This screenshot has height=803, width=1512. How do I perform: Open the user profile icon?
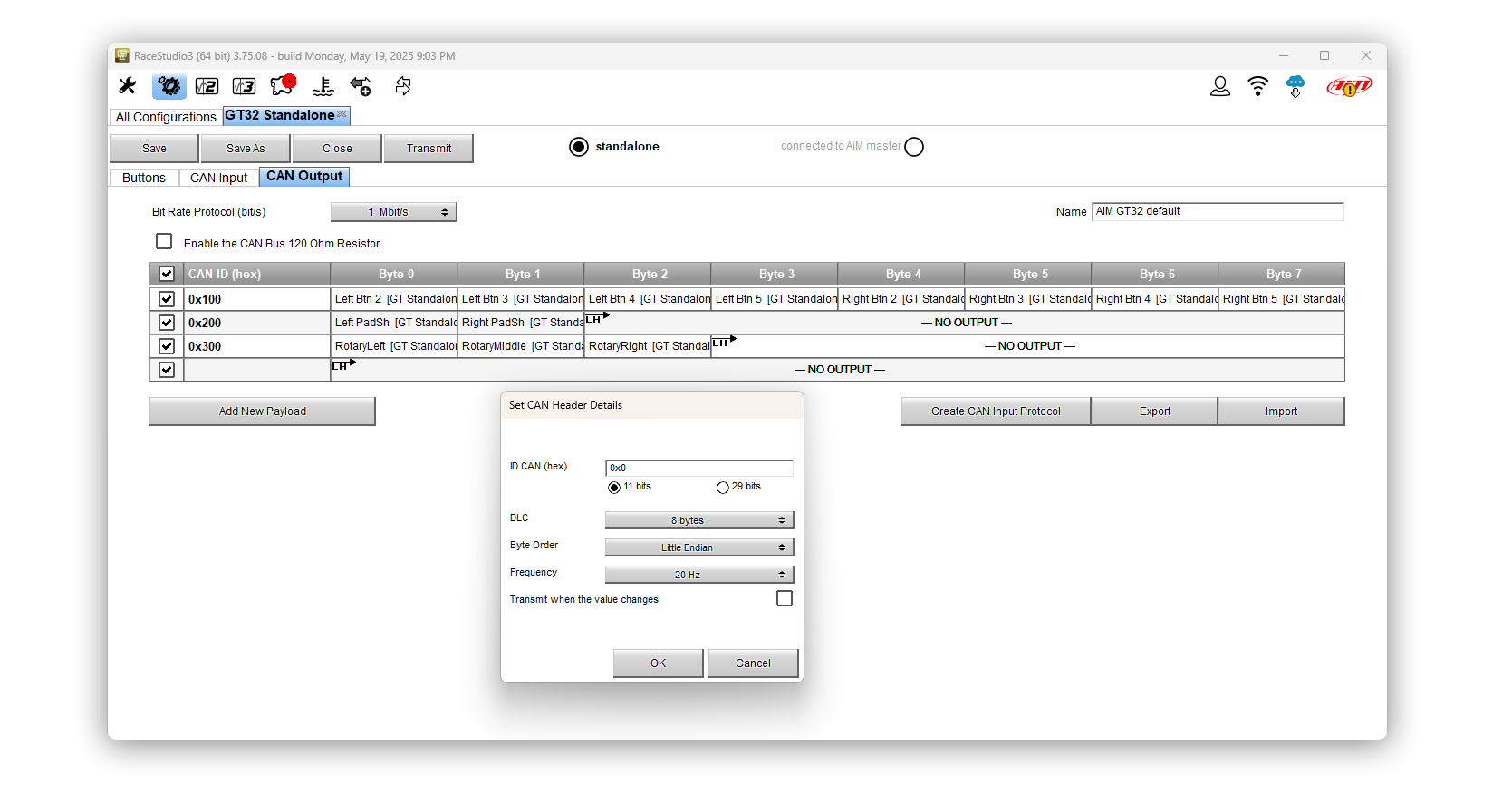pos(1220,86)
